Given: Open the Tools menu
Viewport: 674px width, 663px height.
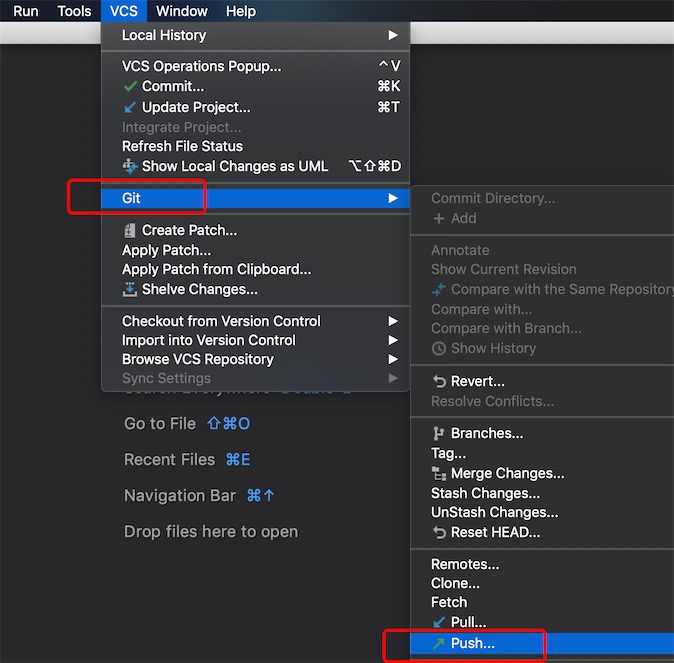Looking at the screenshot, I should coord(74,11).
